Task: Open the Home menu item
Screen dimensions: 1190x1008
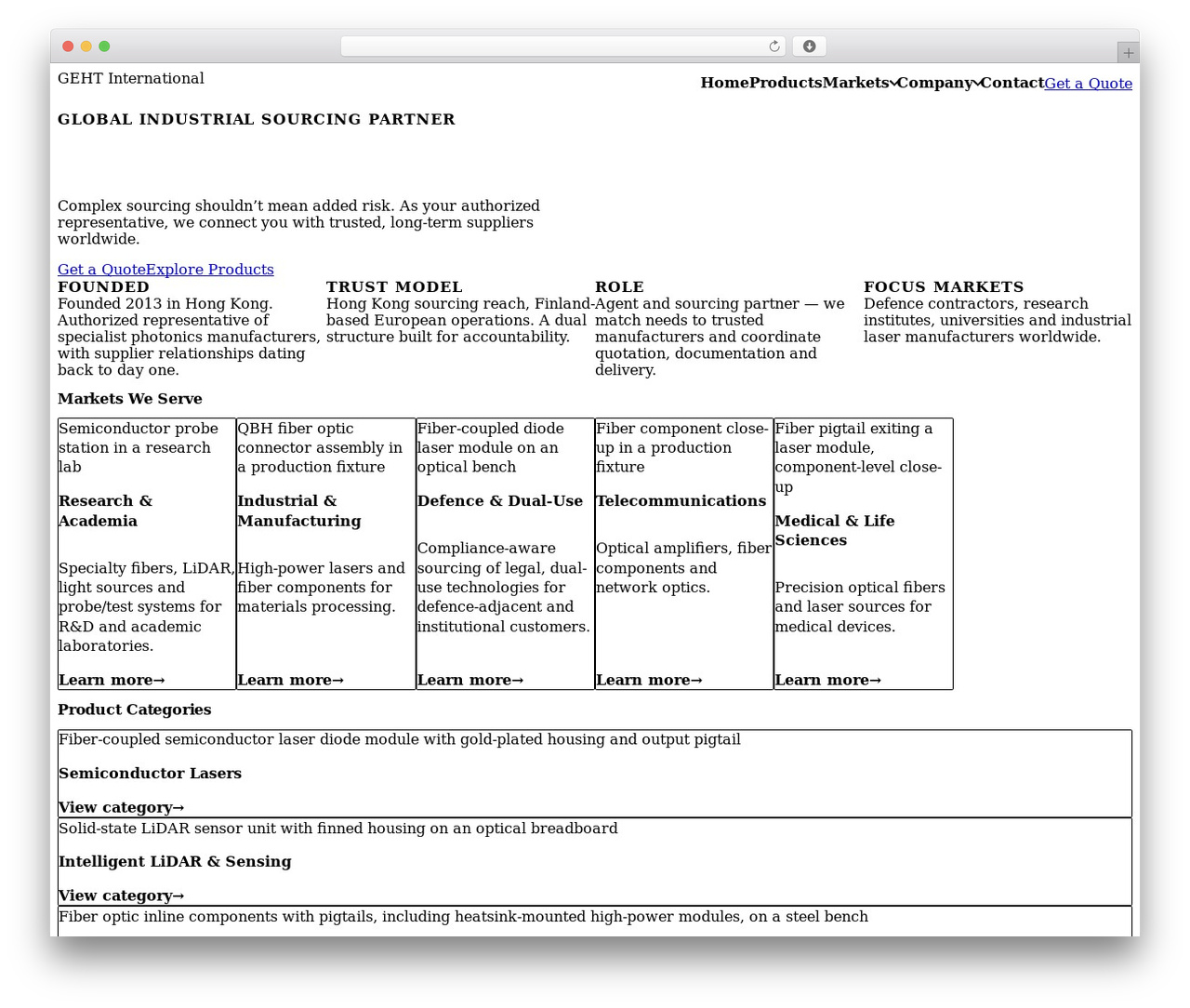Action: pyautogui.click(x=725, y=83)
